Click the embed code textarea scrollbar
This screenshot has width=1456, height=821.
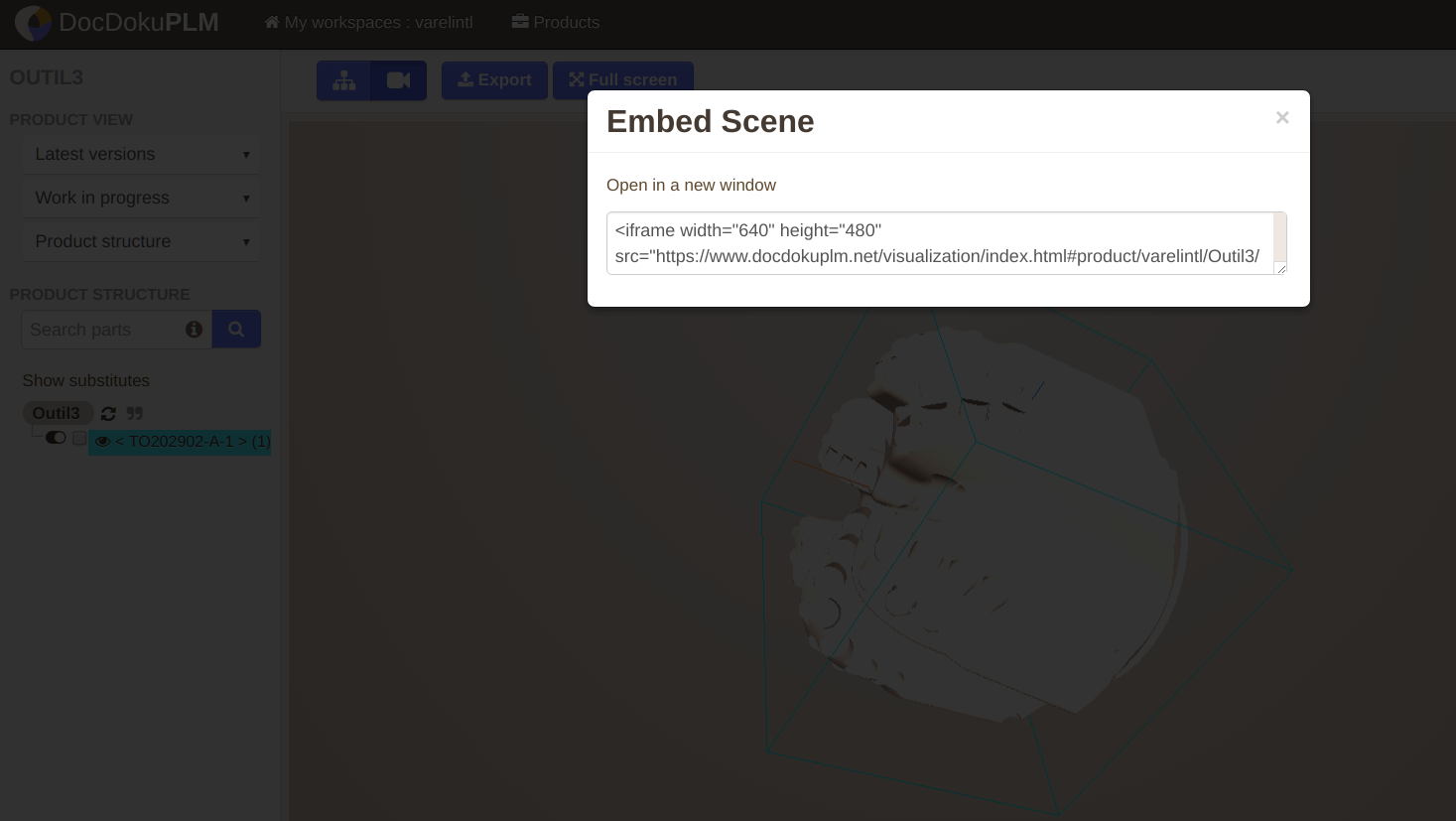click(1279, 238)
